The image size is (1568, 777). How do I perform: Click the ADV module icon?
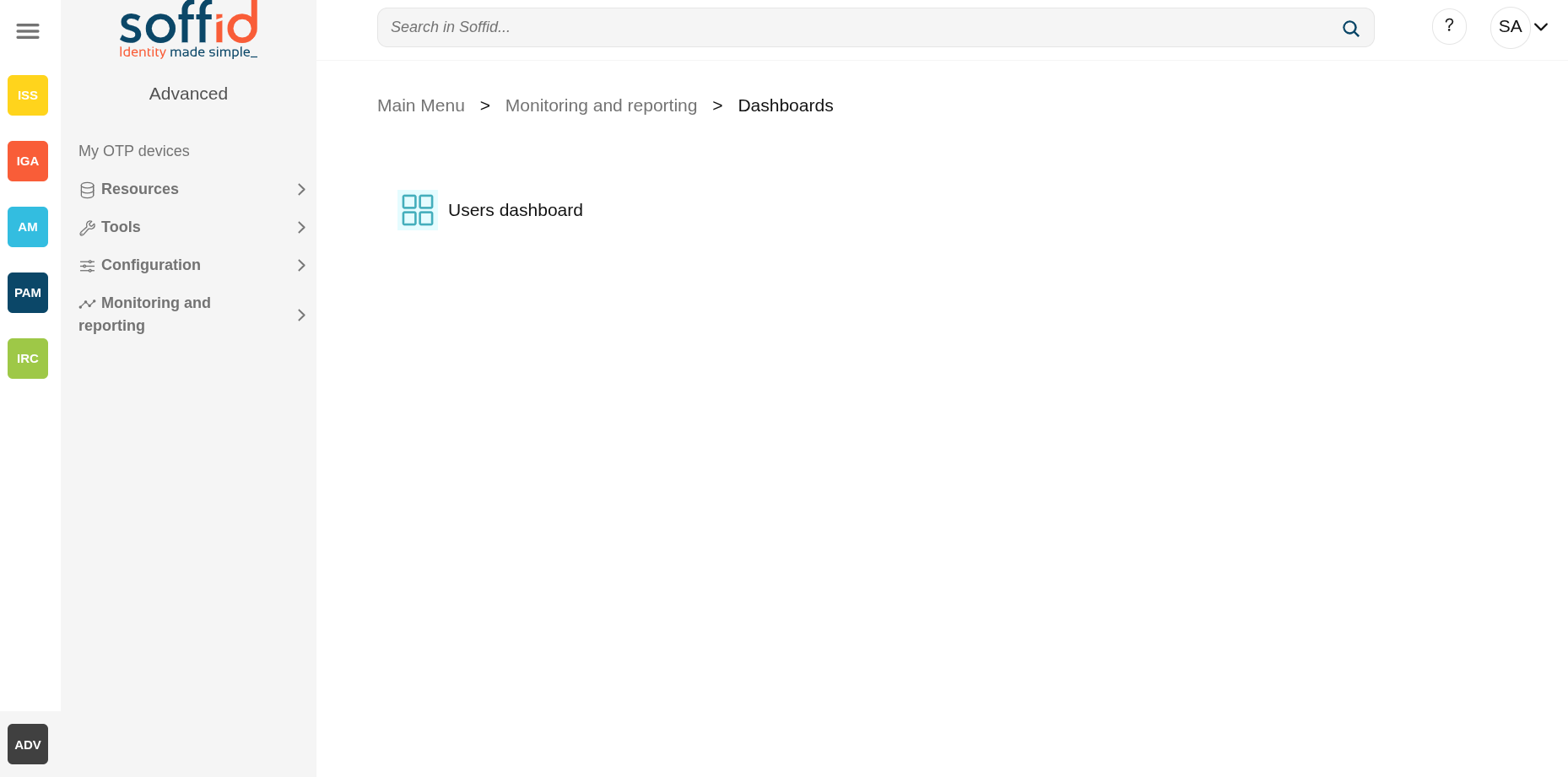click(x=28, y=744)
